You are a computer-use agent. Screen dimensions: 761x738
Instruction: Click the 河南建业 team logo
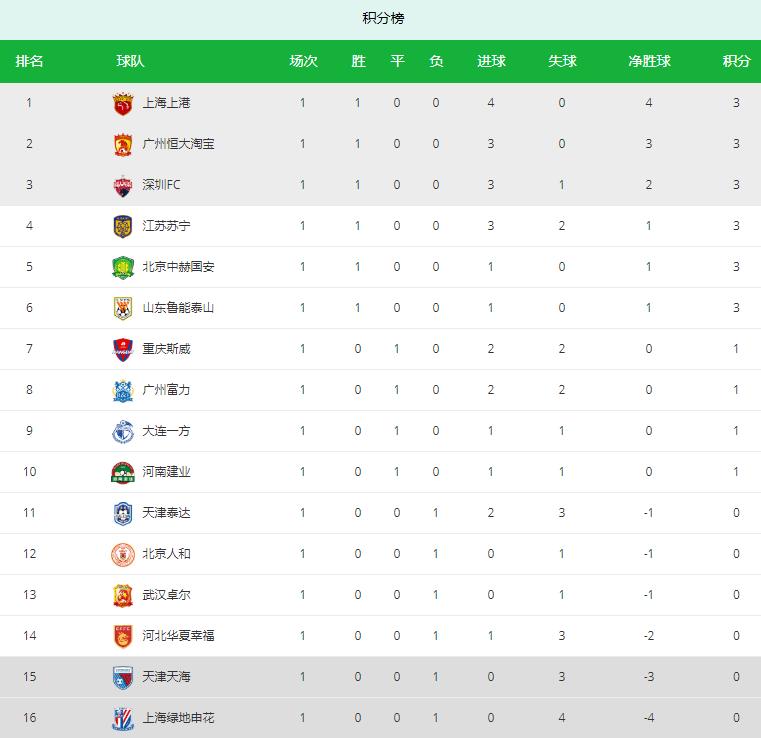pyautogui.click(x=122, y=472)
